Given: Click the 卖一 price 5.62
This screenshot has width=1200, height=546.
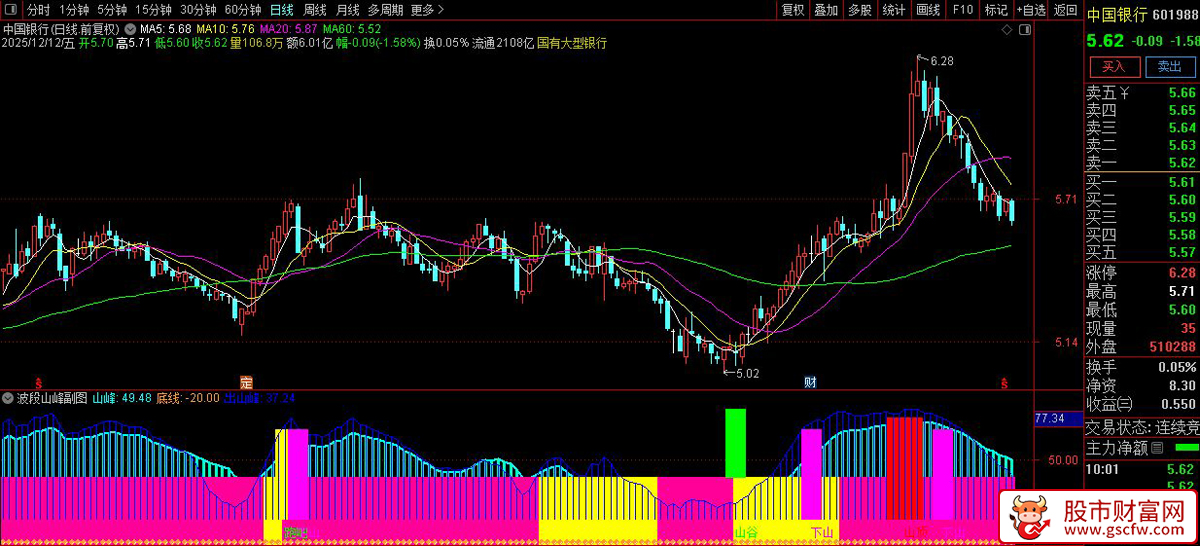Looking at the screenshot, I should (x=1182, y=163).
